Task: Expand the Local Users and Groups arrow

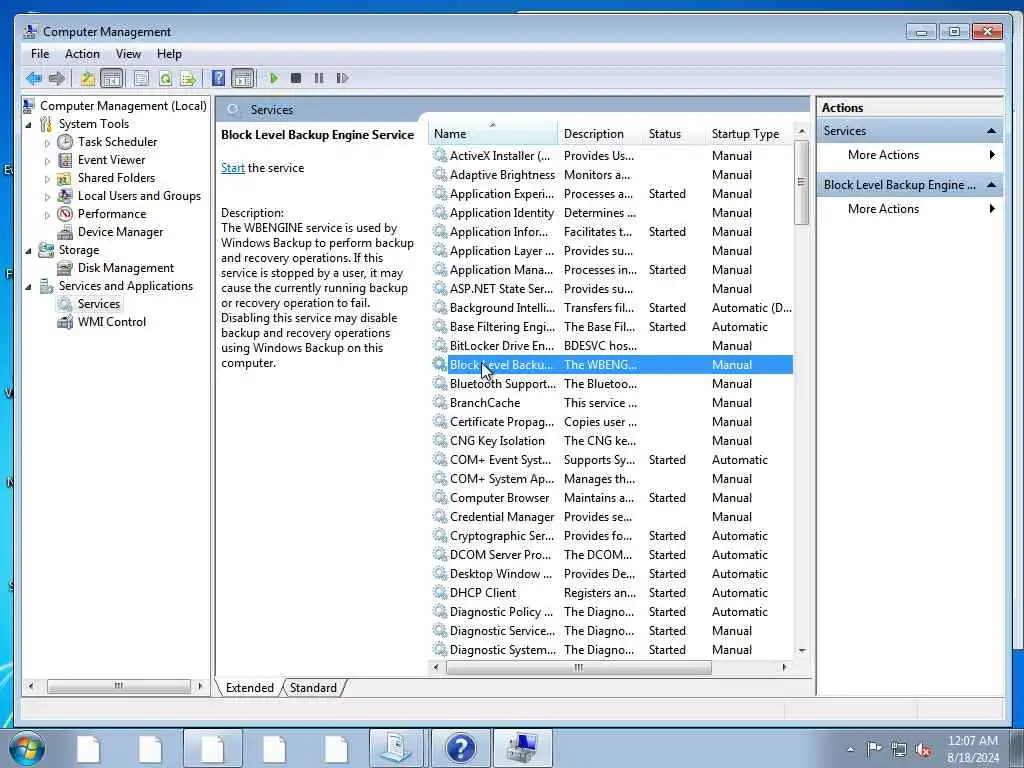Action: [47, 197]
